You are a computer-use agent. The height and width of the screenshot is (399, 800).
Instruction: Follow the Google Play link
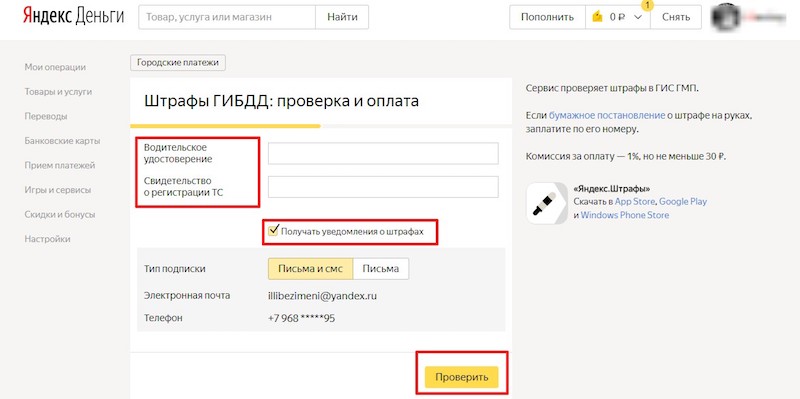(x=683, y=202)
